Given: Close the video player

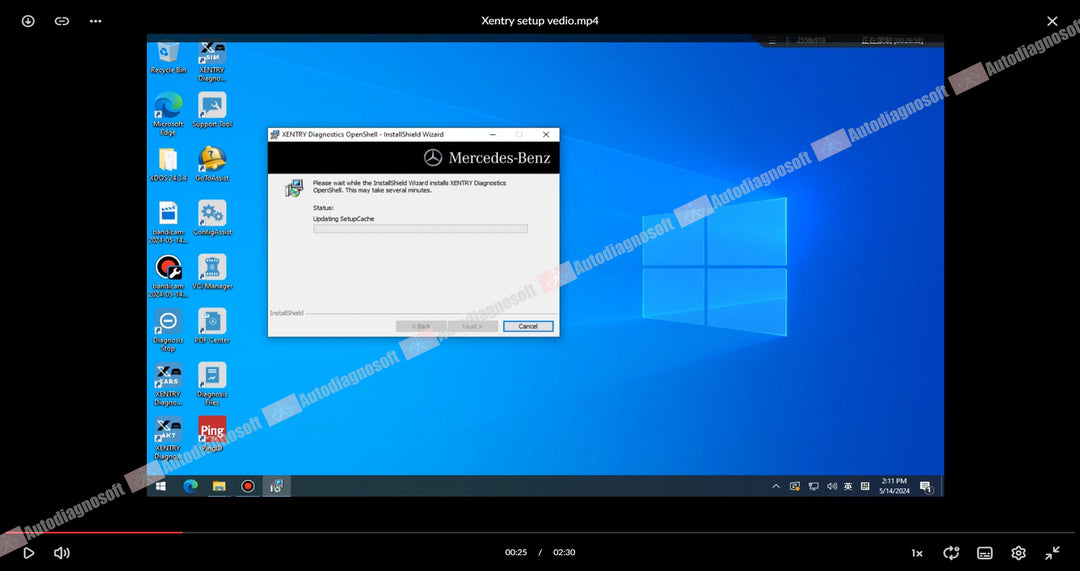Looking at the screenshot, I should 1052,21.
